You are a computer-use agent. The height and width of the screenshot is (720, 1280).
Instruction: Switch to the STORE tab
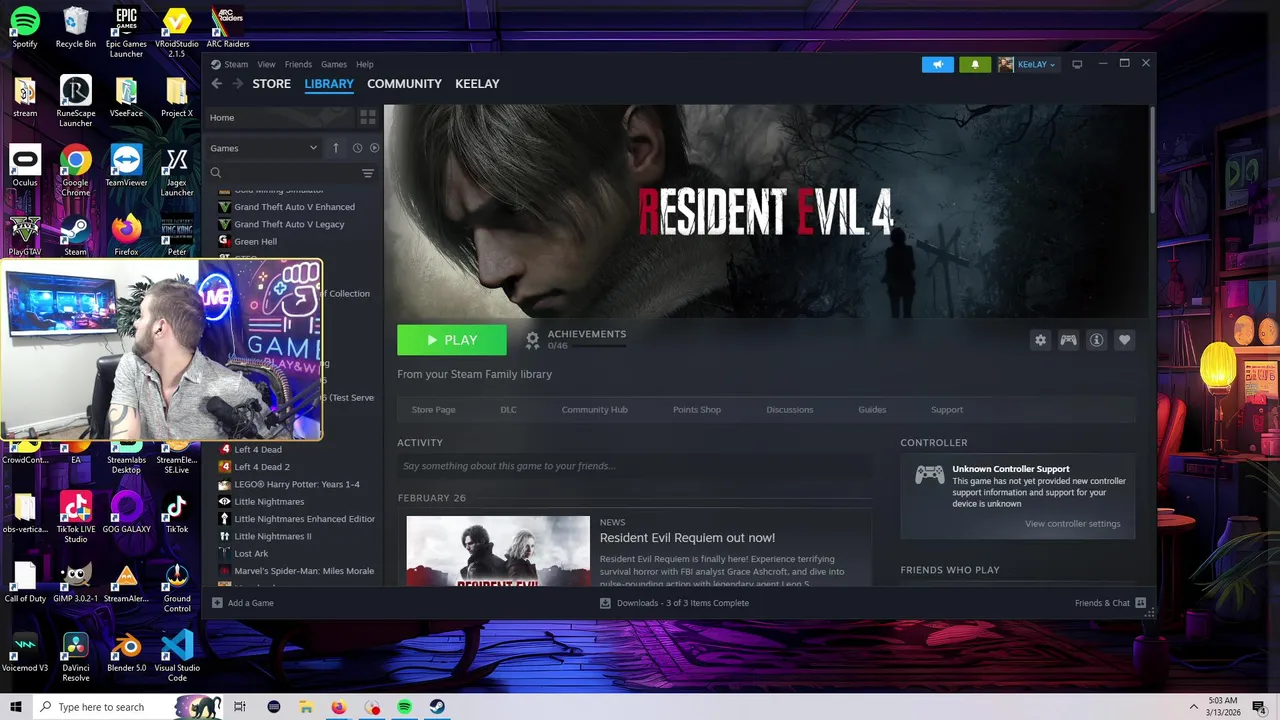coord(271,84)
